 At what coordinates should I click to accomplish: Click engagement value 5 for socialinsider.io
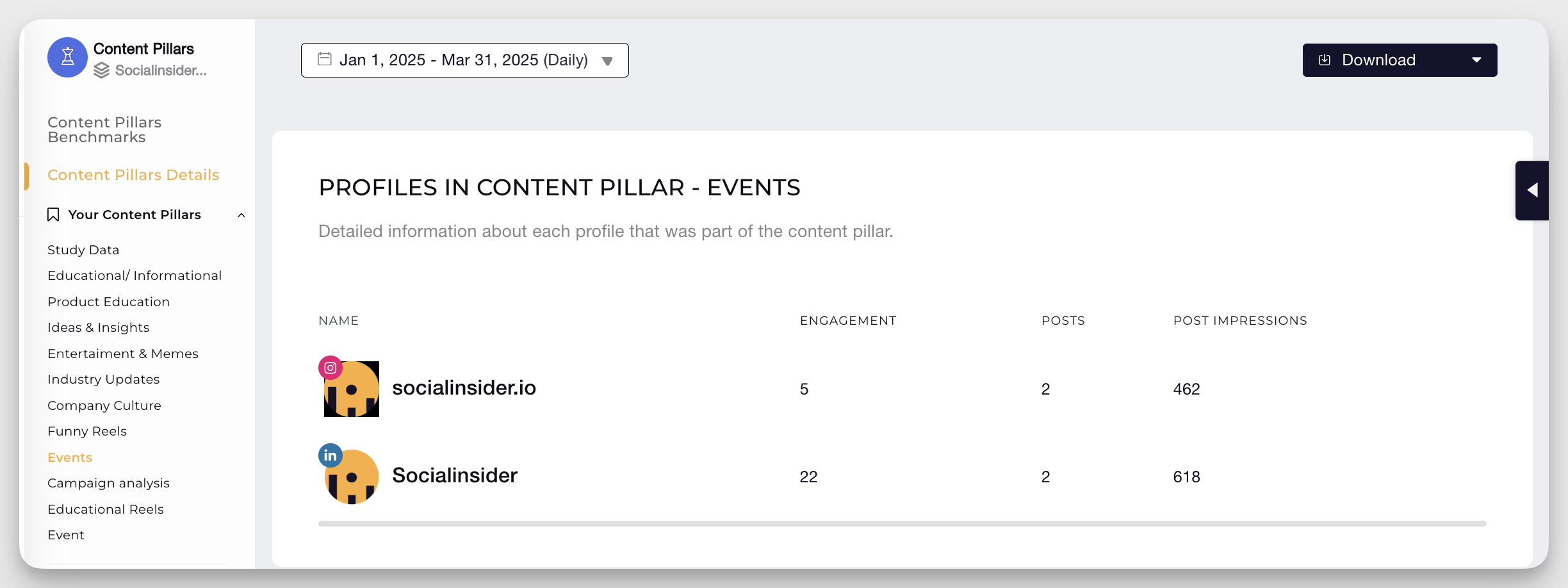coord(804,389)
